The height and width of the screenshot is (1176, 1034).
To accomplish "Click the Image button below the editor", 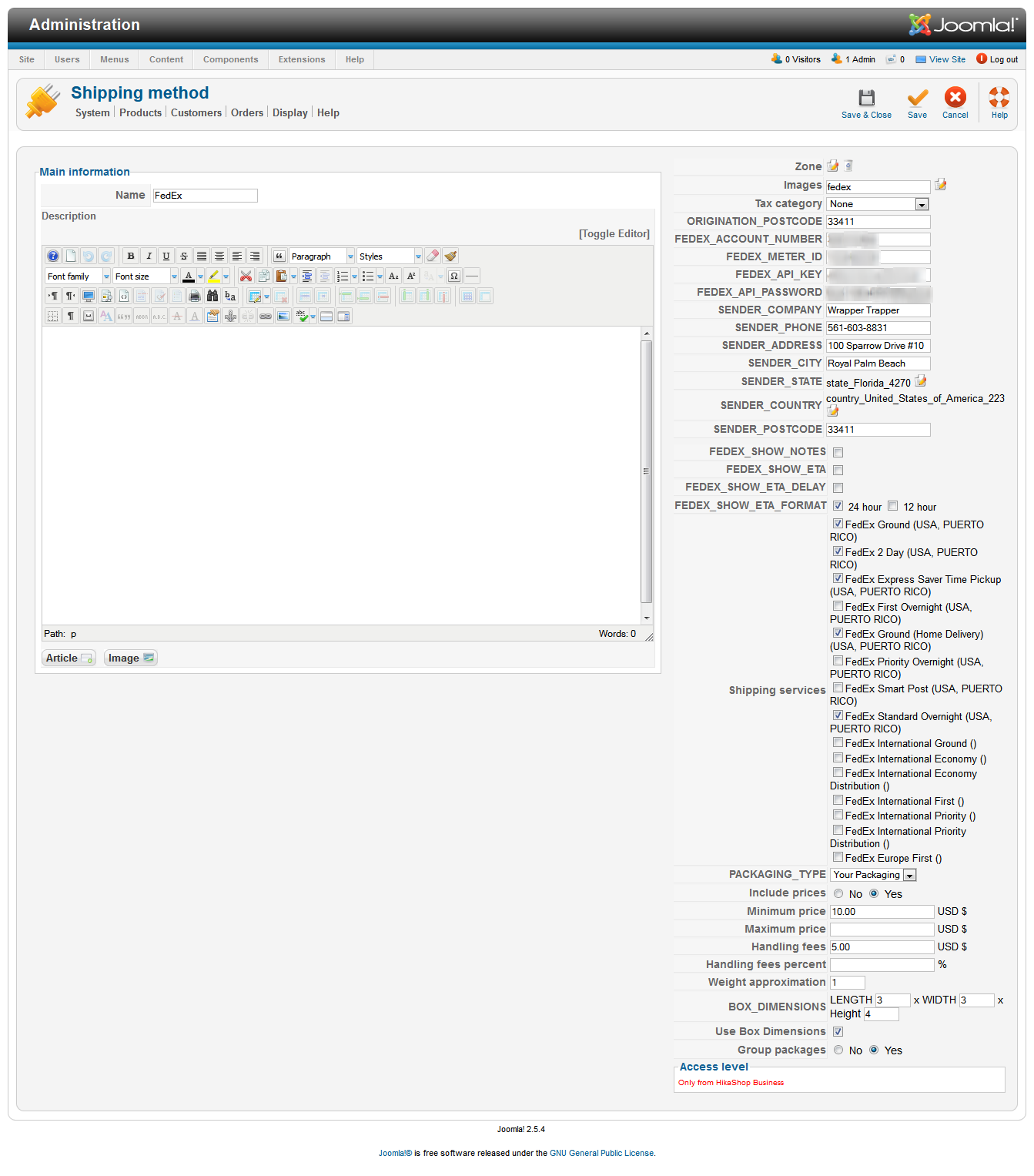I will tap(131, 658).
